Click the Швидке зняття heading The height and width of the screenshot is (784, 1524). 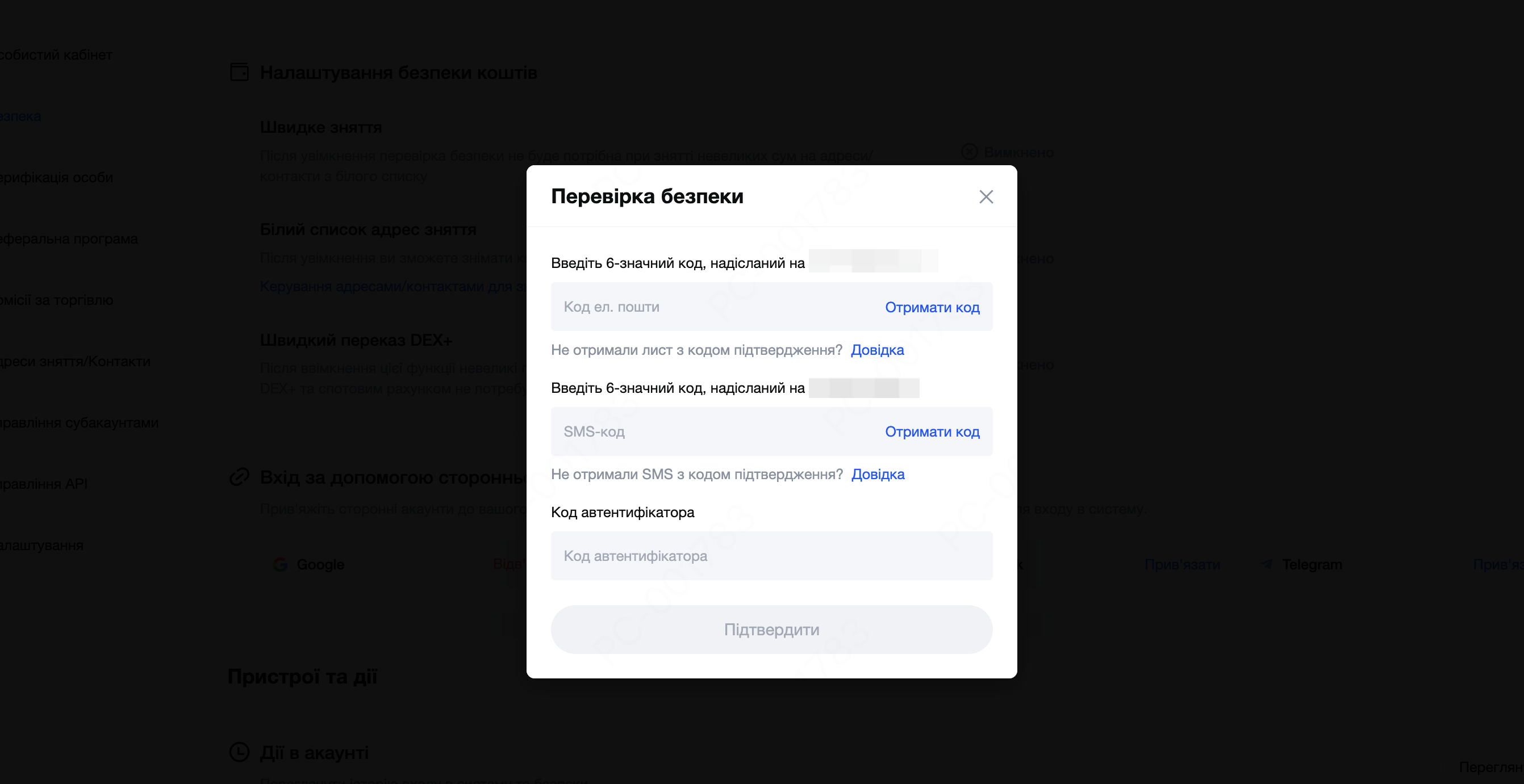(321, 127)
